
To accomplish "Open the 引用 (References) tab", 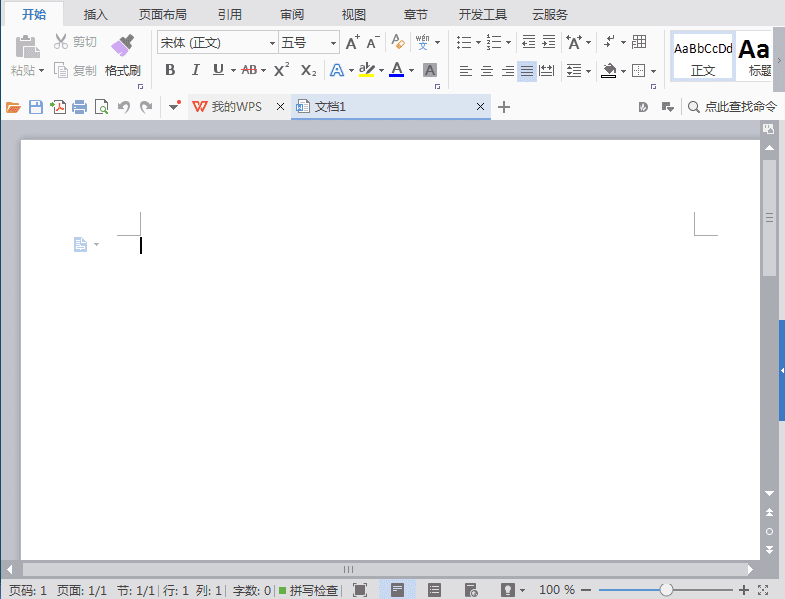I will (230, 15).
